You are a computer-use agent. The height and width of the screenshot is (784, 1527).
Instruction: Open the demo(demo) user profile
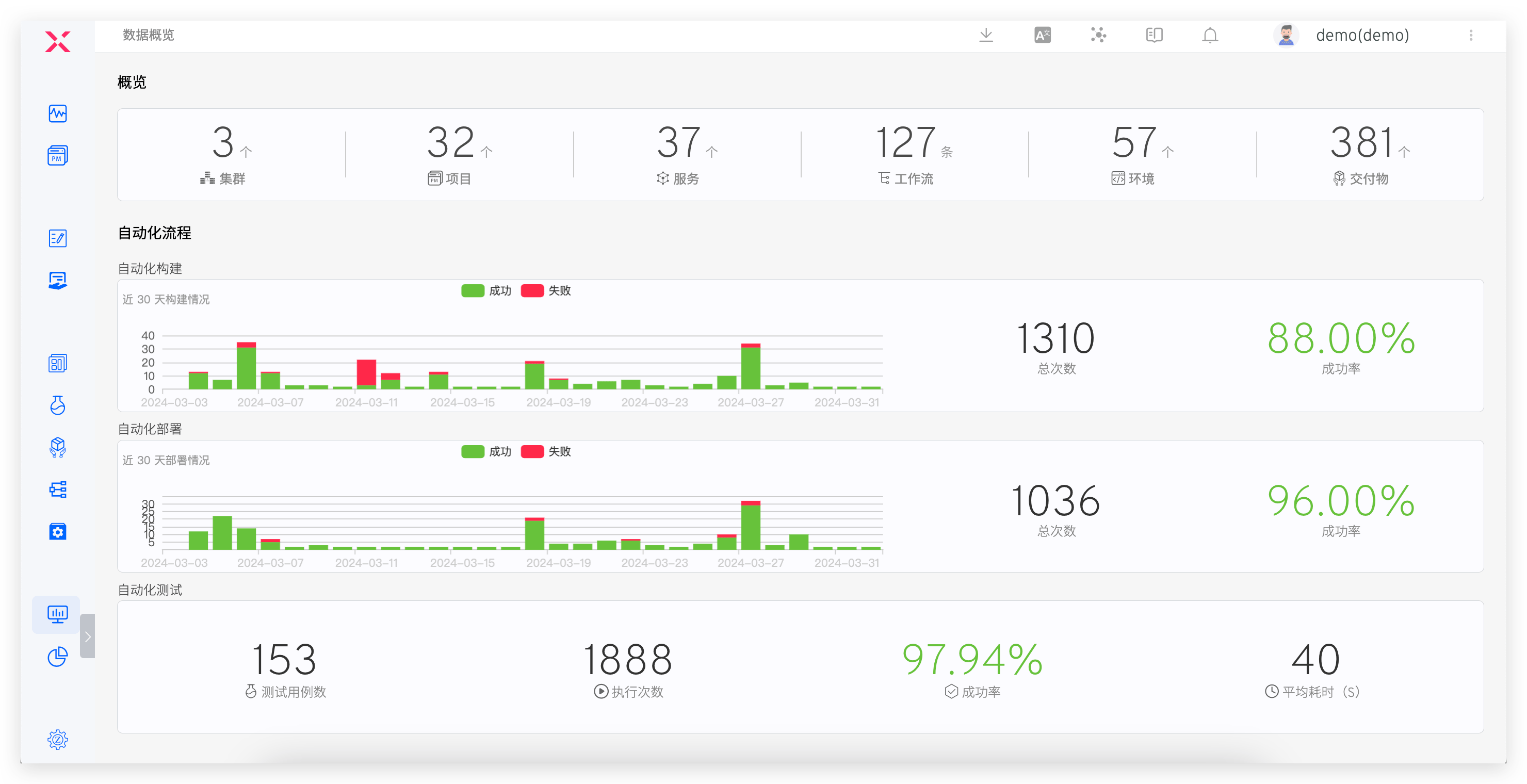tap(1361, 36)
